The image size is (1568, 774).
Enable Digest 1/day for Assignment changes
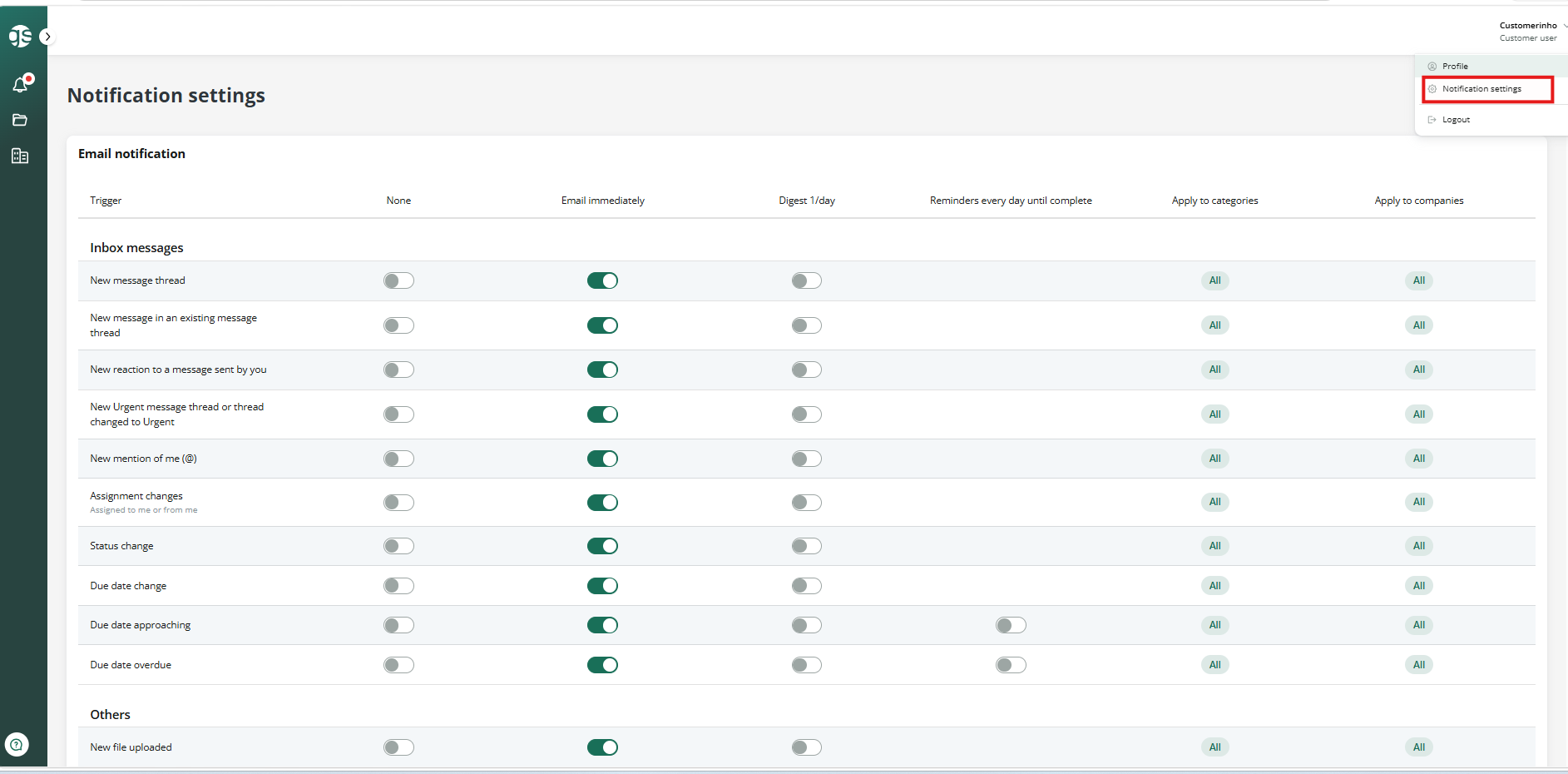click(x=806, y=503)
